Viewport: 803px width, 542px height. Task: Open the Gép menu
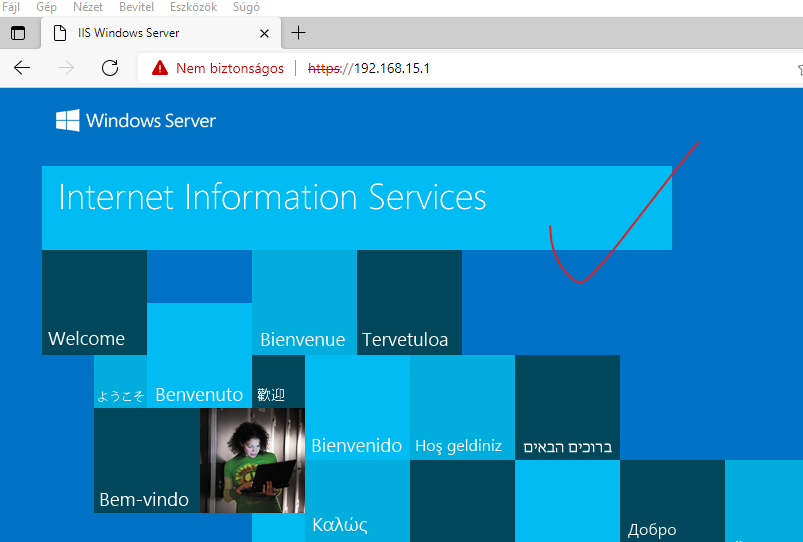46,7
